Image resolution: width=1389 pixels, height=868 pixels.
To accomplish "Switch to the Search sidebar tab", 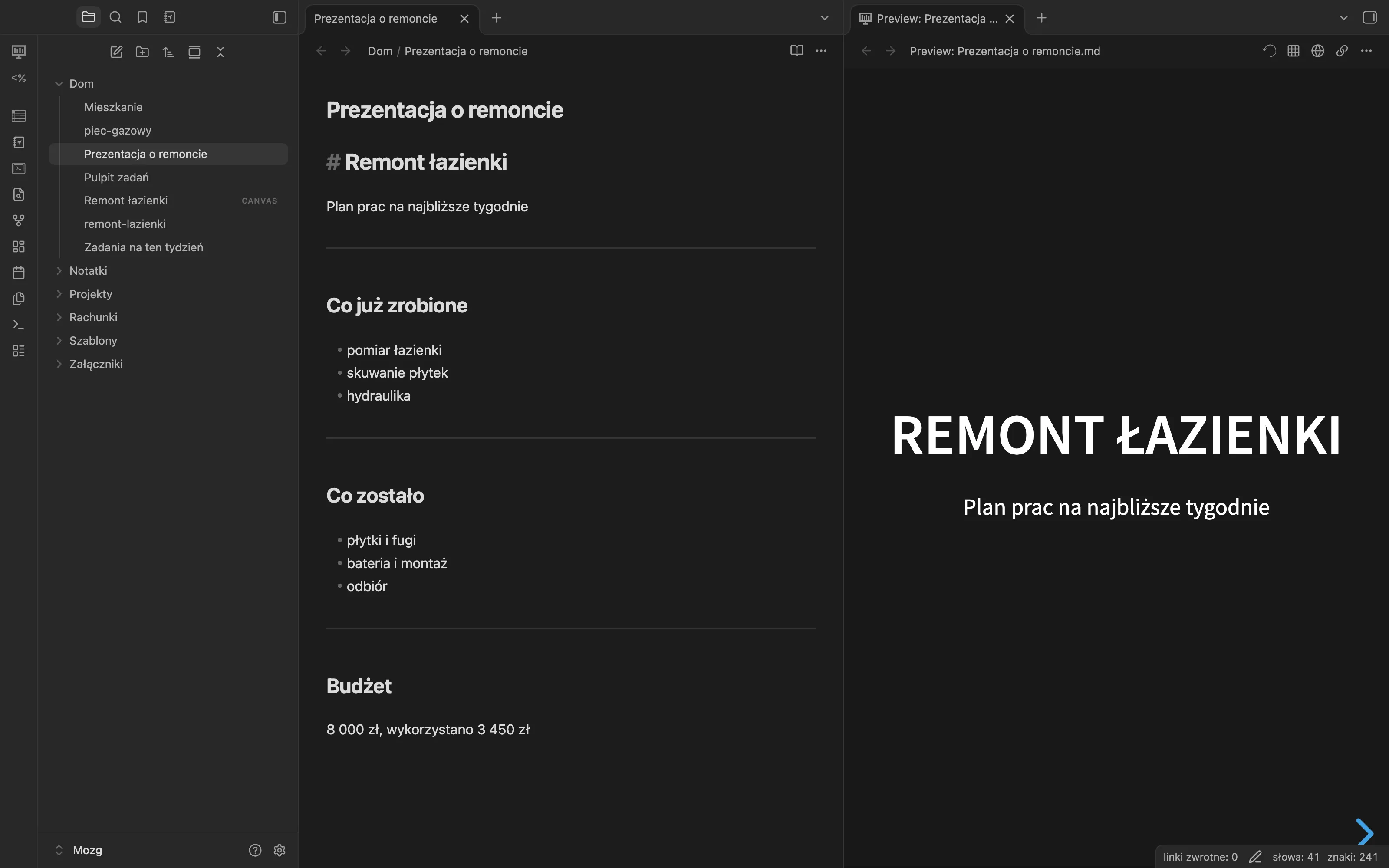I will point(115,17).
